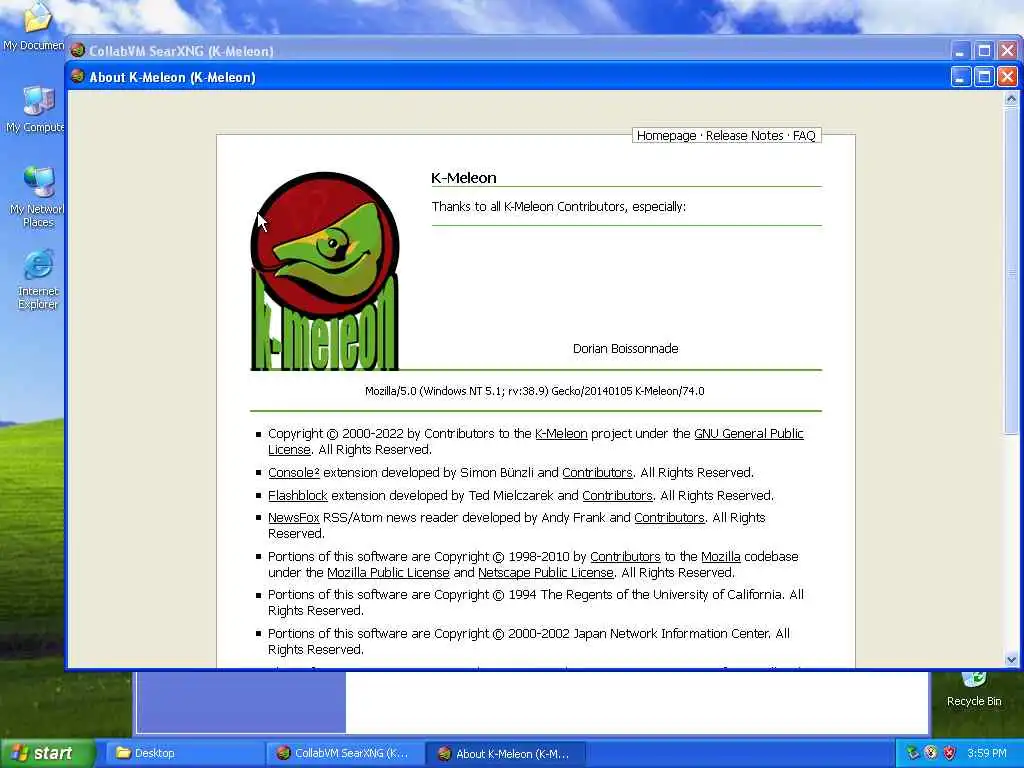Select the Recycle Bin desktop icon
1024x768 pixels.
tap(974, 690)
